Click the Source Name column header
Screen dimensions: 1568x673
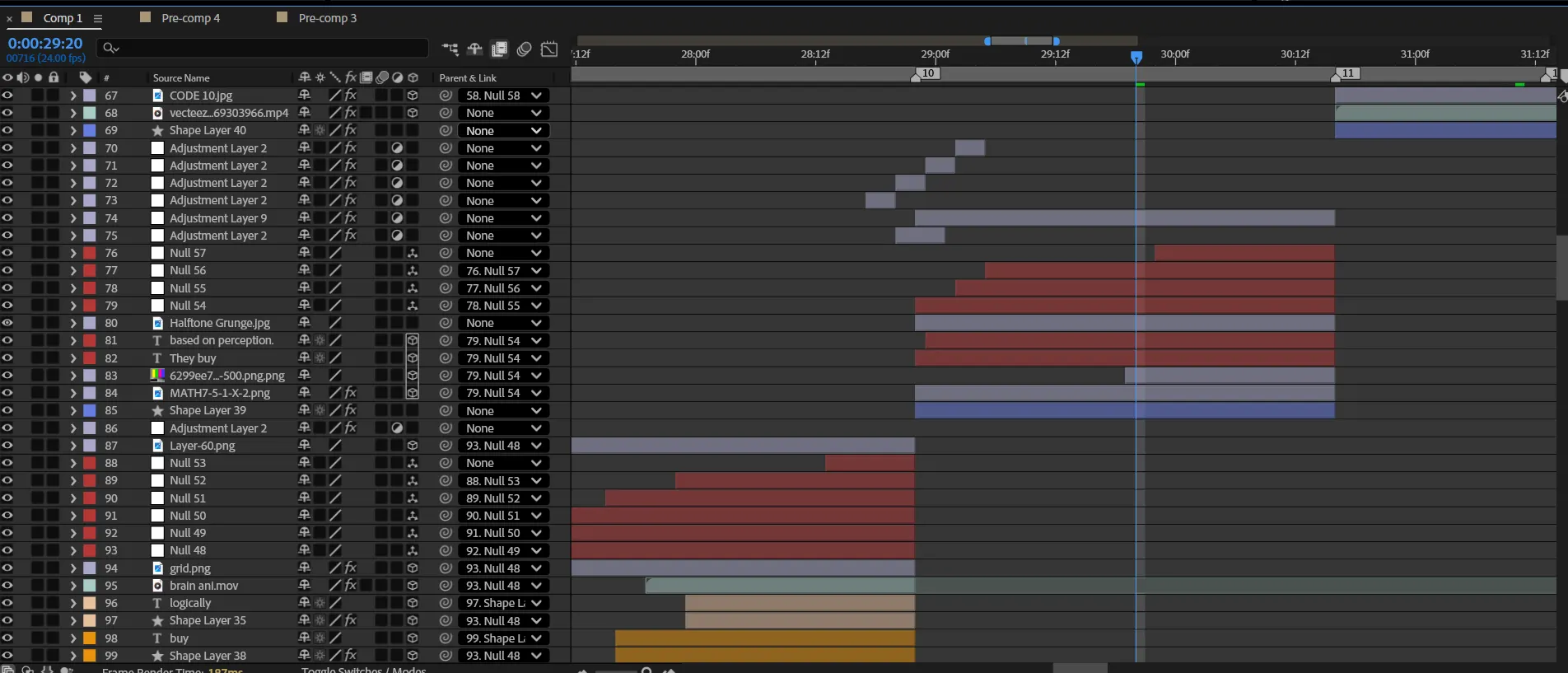pos(181,78)
